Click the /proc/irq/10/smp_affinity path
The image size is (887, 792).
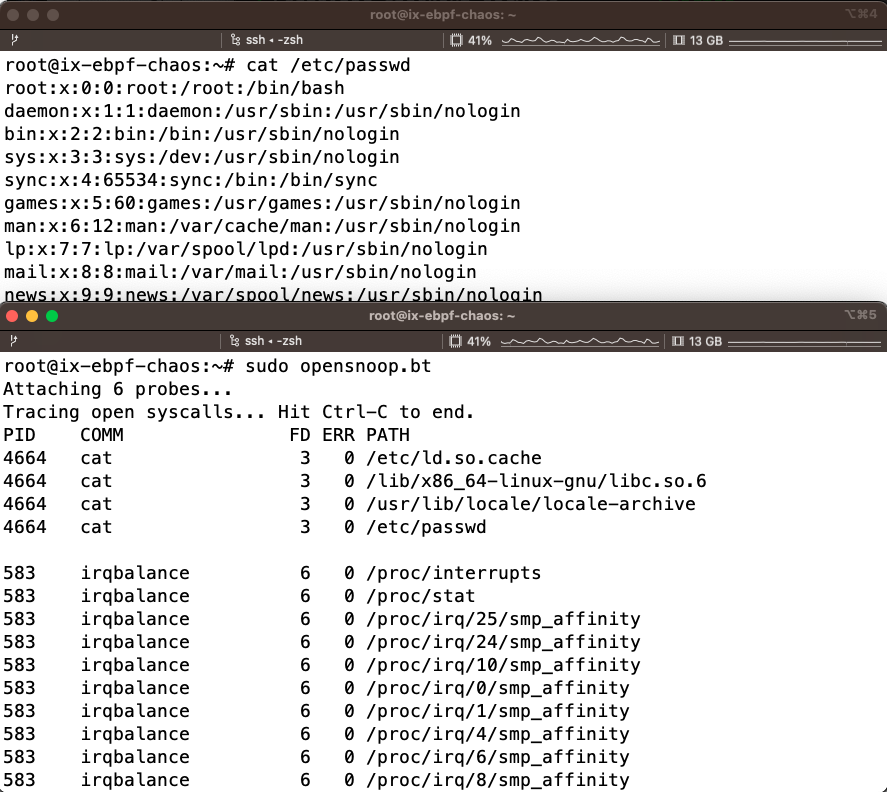pyautogui.click(x=503, y=665)
